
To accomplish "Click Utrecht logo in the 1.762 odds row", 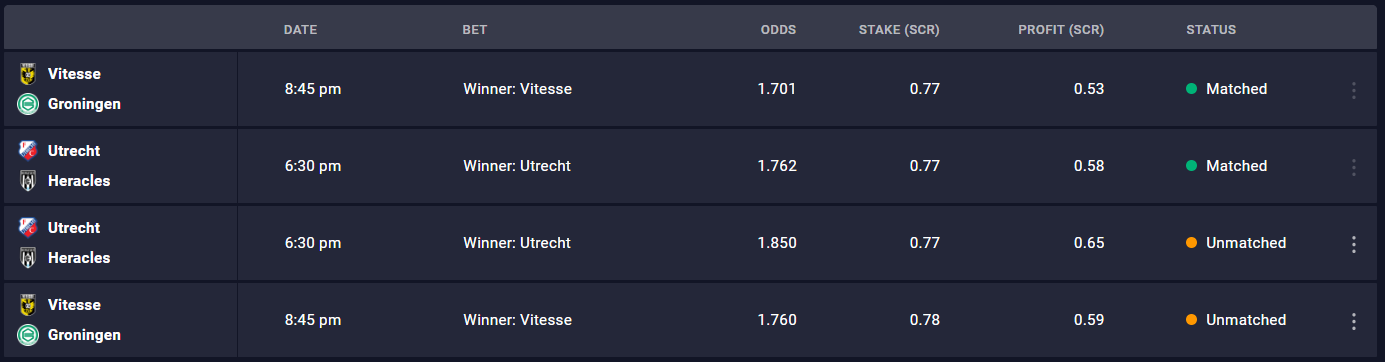I will point(27,151).
